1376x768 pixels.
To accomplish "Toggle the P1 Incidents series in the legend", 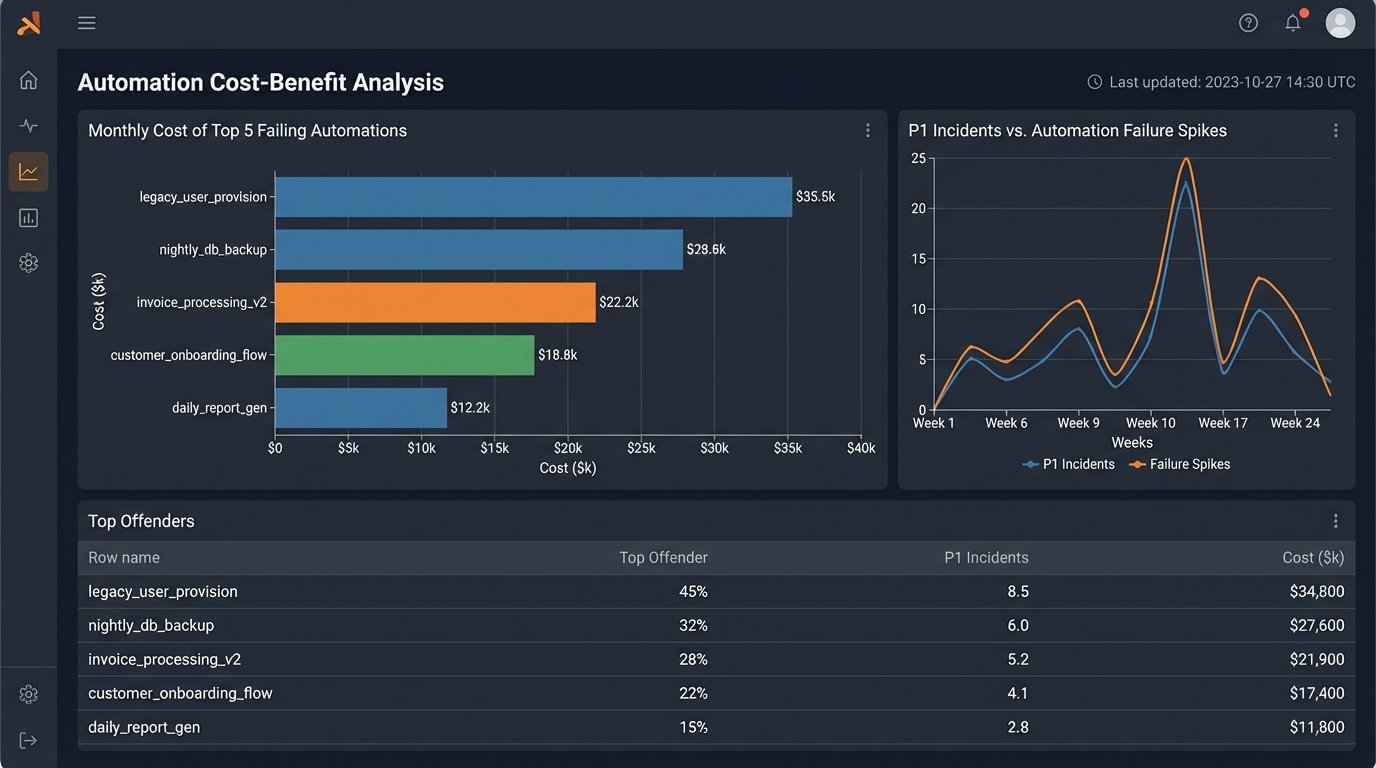I will click(x=1068, y=464).
